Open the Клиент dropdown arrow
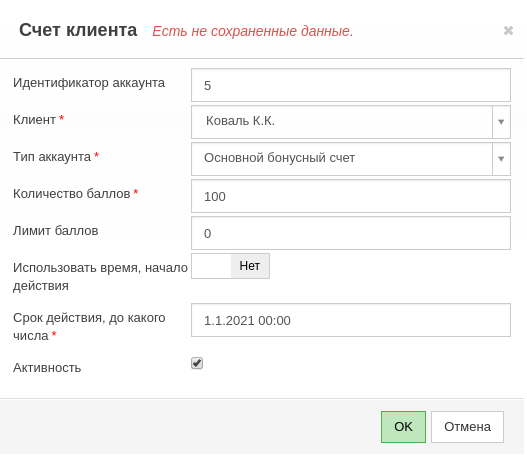This screenshot has width=527, height=455. click(x=501, y=122)
